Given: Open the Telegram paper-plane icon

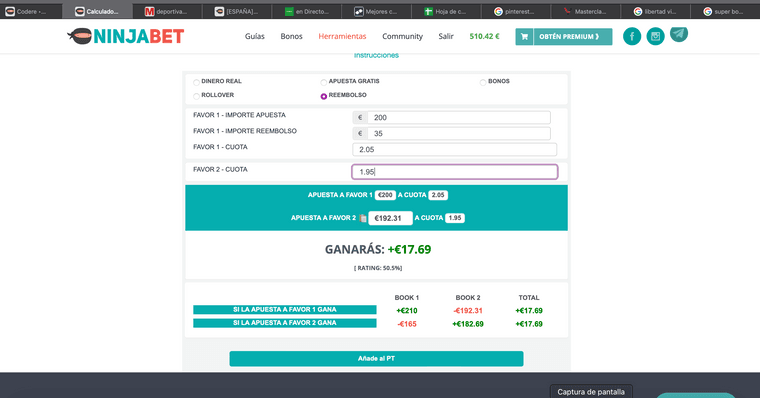Looking at the screenshot, I should click(679, 34).
